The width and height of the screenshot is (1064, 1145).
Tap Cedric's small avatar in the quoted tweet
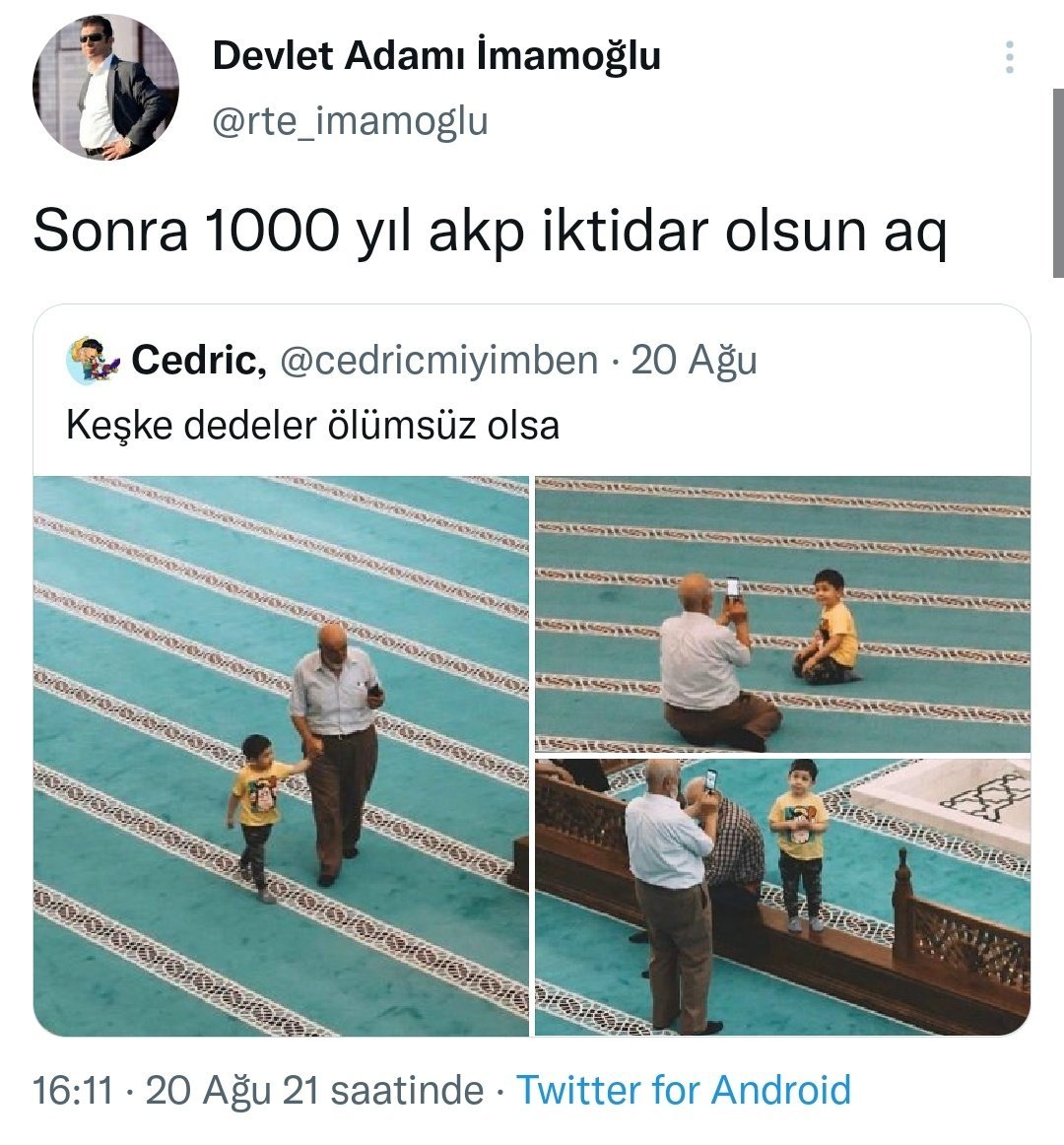click(x=94, y=360)
